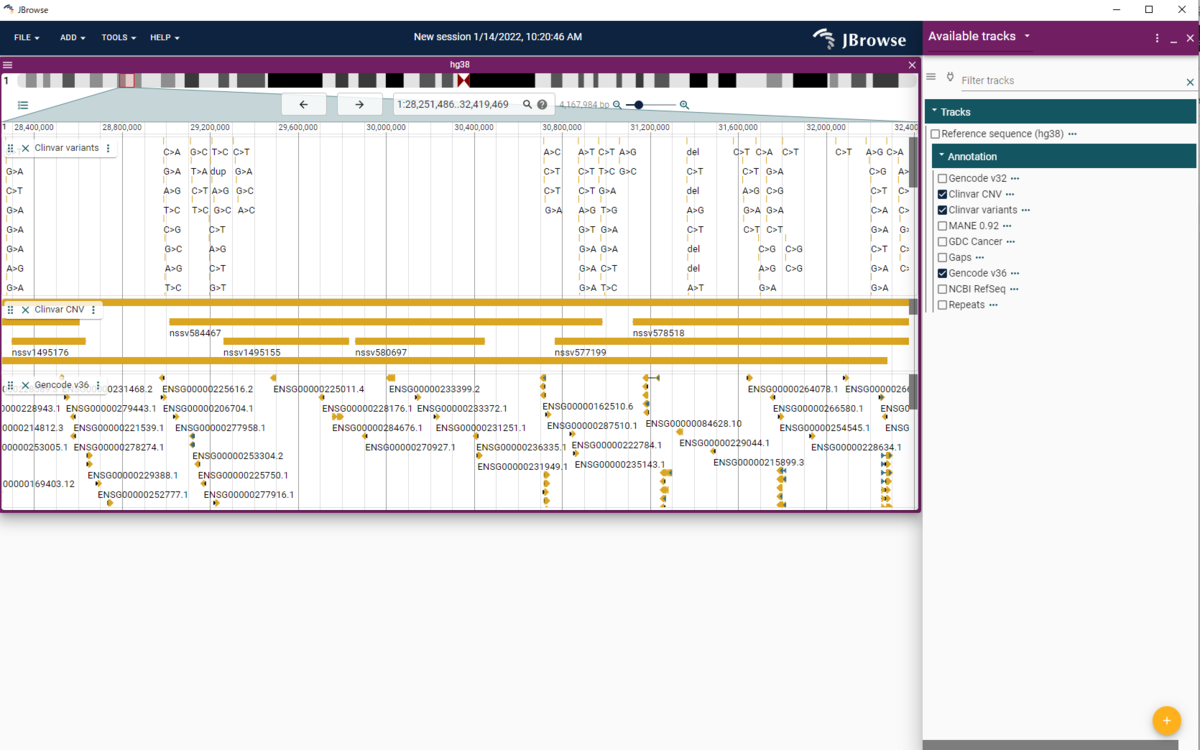Open GDC Cancer more options
This screenshot has height=750, width=1200.
(1010, 242)
